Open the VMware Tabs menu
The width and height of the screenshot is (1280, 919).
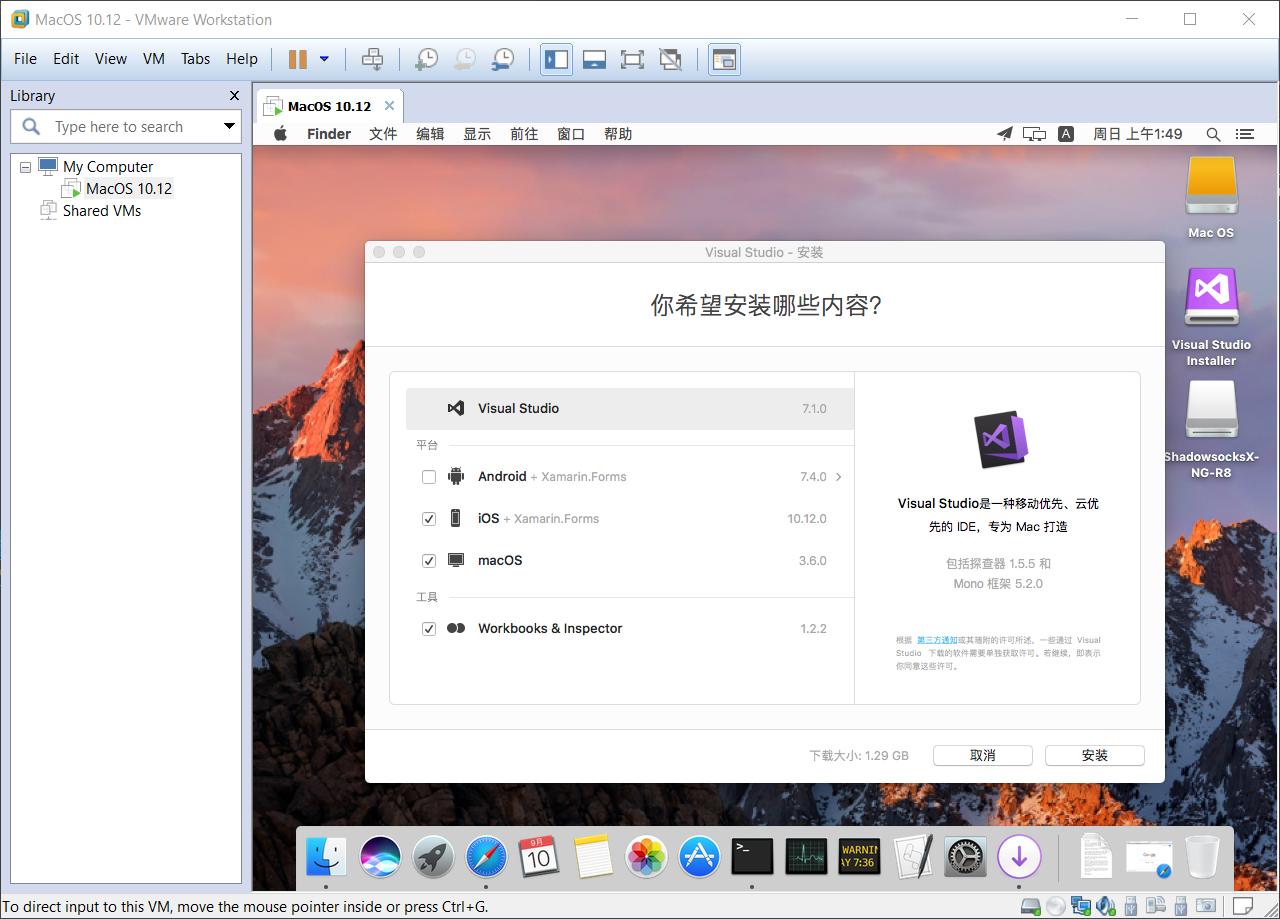tap(196, 59)
